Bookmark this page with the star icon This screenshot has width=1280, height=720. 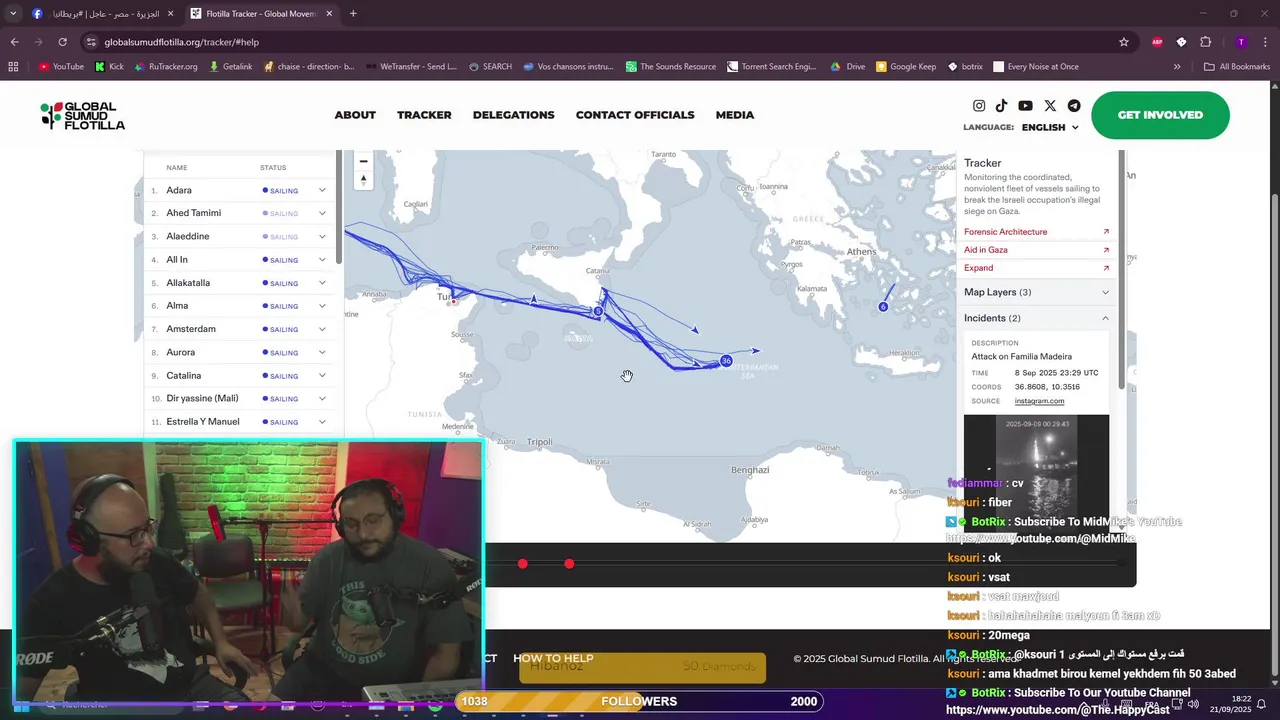[1124, 42]
